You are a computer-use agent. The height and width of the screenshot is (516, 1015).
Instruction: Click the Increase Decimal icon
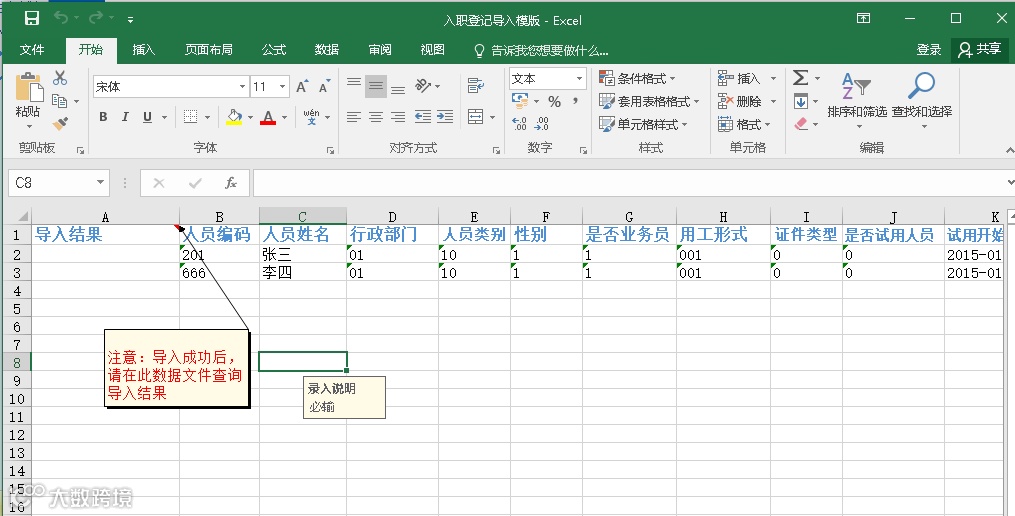click(x=519, y=124)
